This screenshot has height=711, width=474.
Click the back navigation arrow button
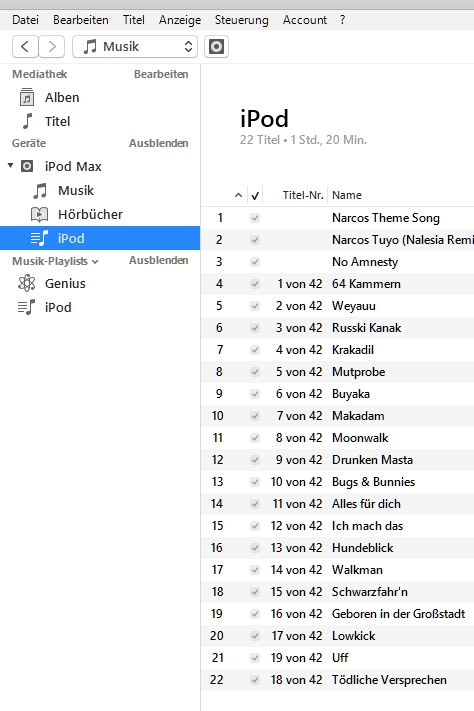(x=25, y=47)
